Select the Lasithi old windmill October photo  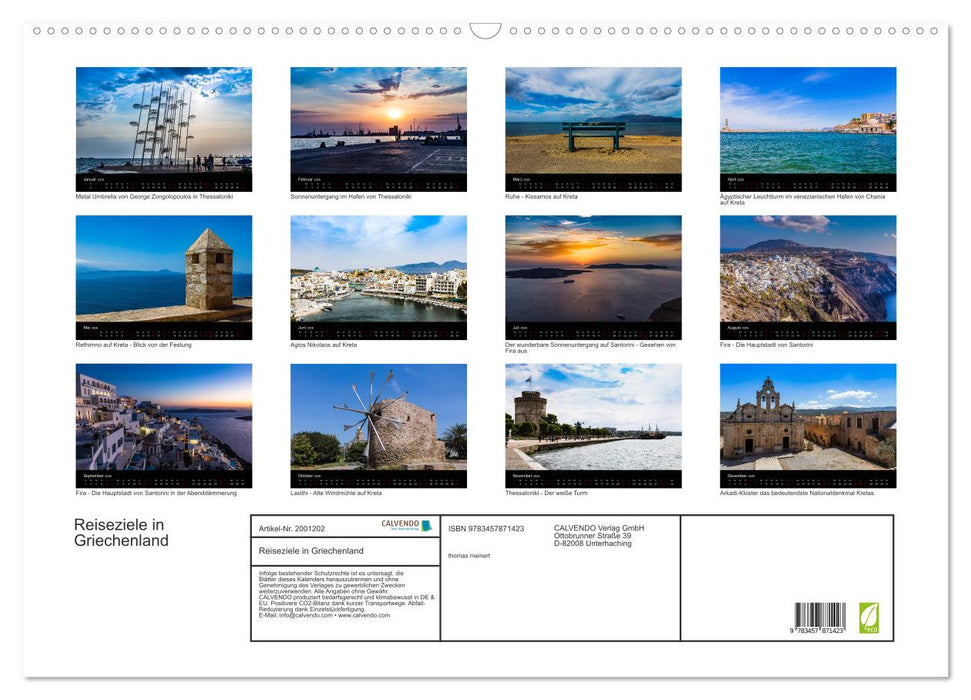pos(378,417)
